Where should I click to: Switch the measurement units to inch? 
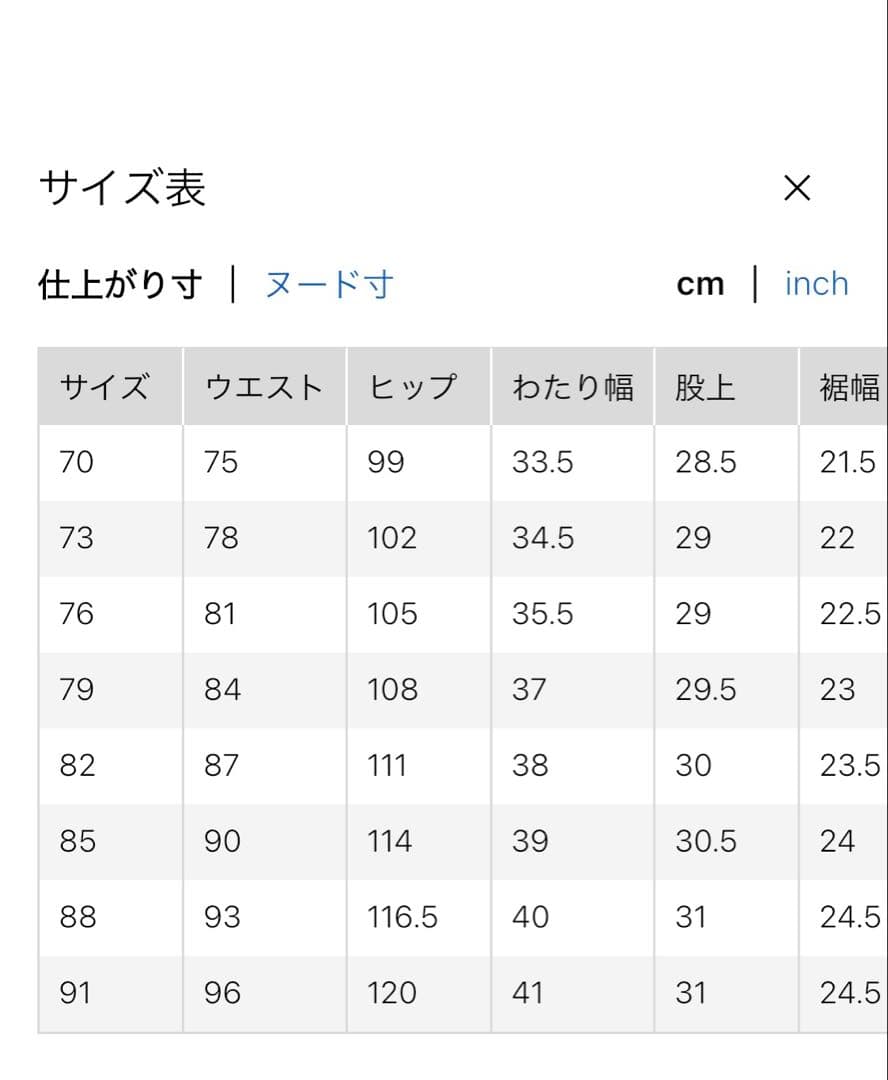click(816, 284)
